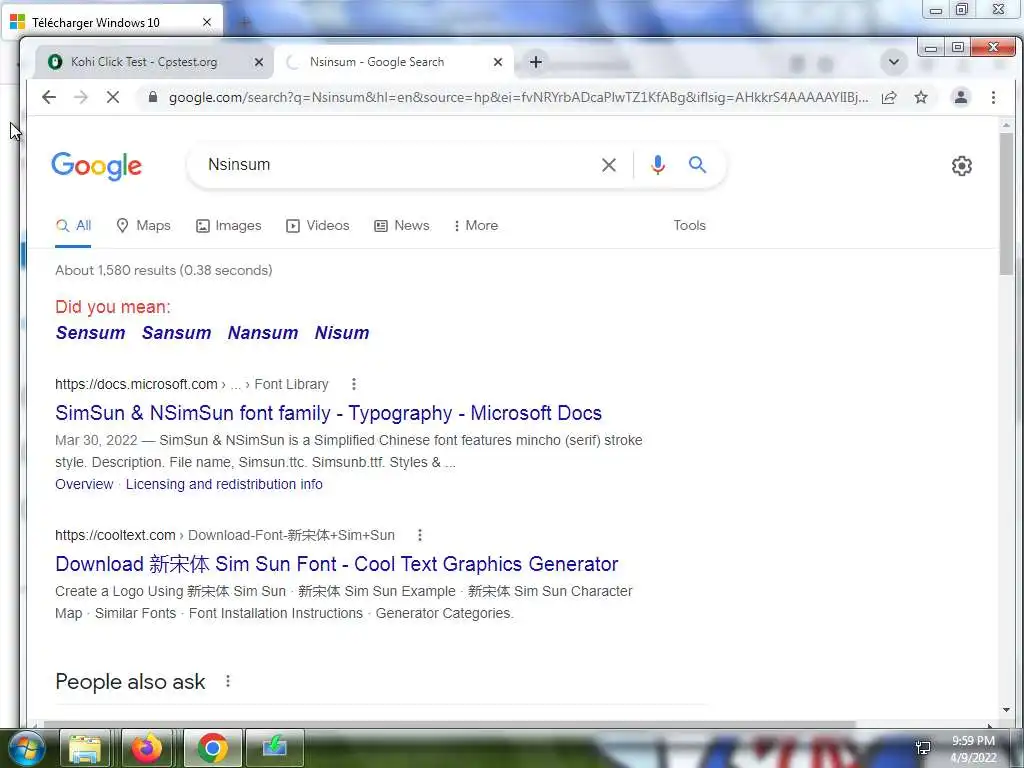1024x768 pixels.
Task: Stop loading the page
Action: tap(113, 97)
